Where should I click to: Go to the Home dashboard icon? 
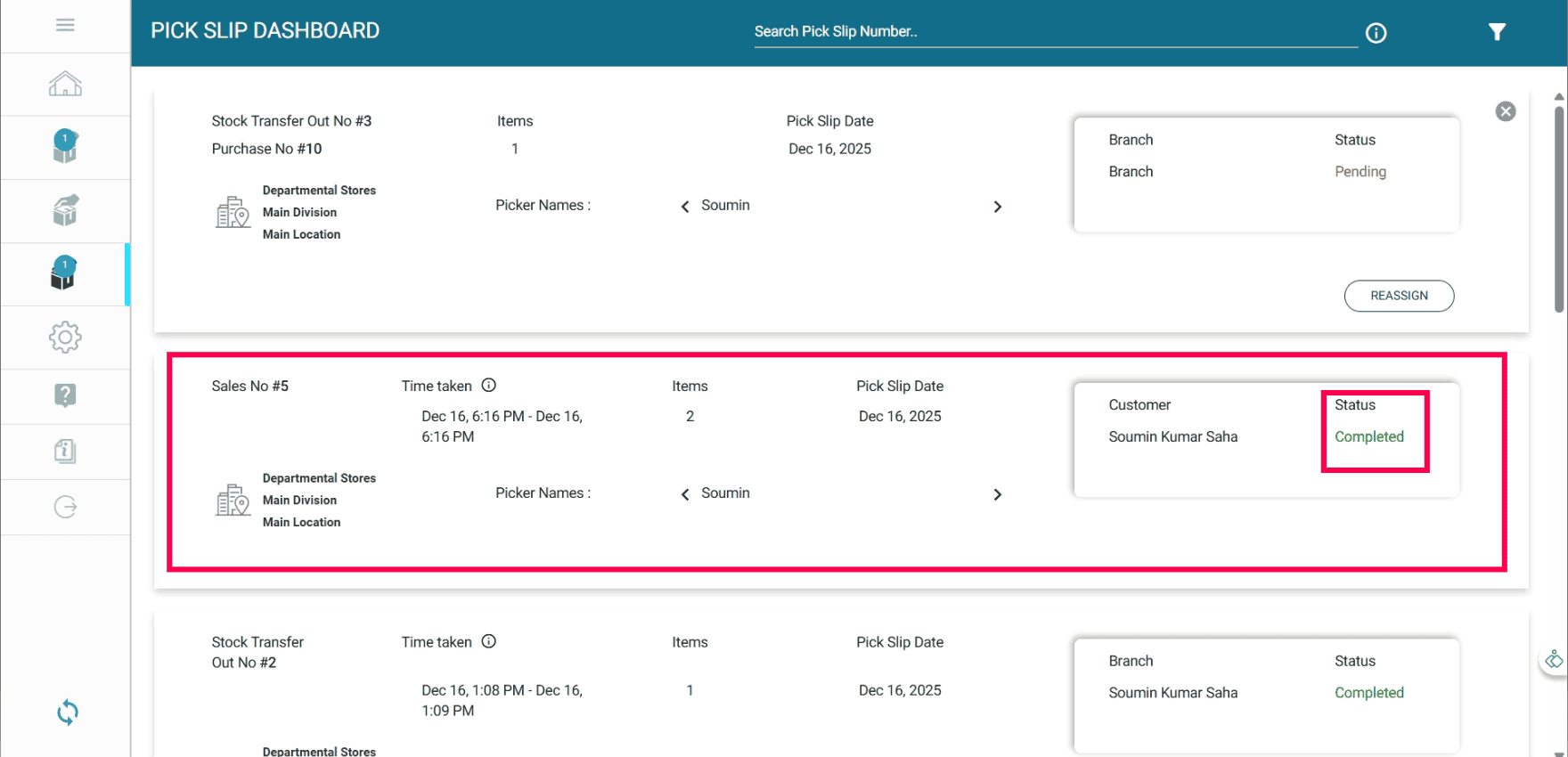coord(65,85)
